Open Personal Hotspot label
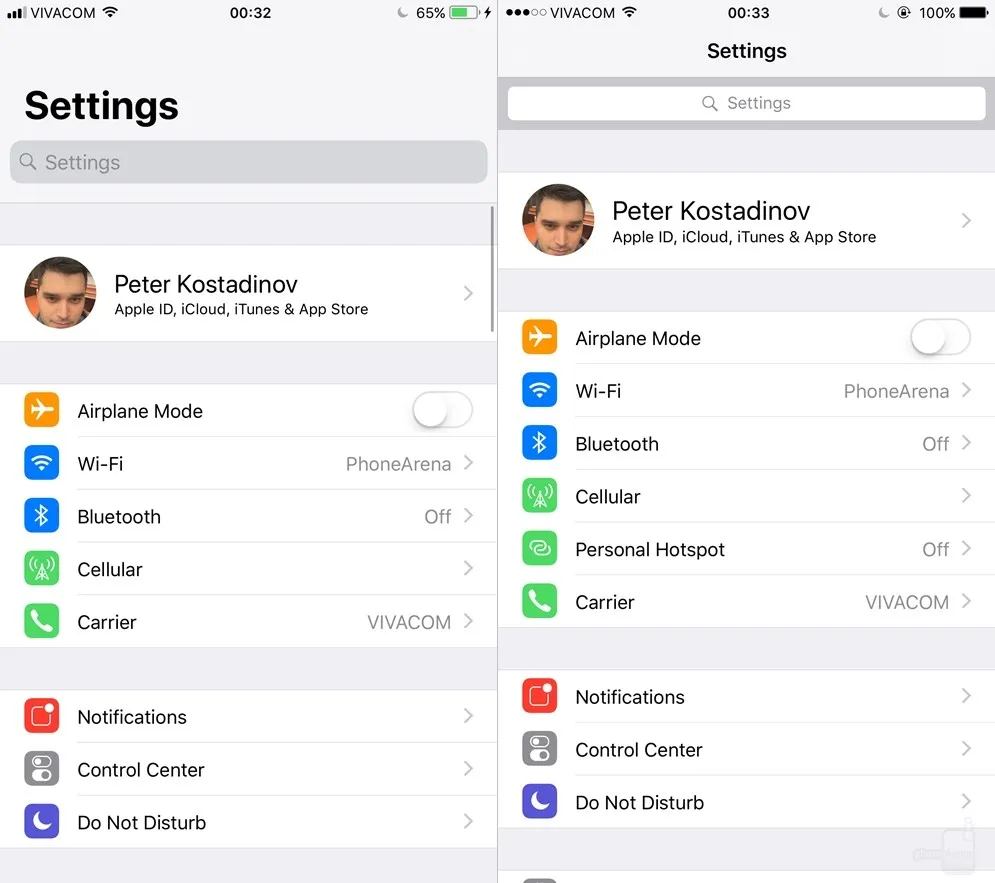 pyautogui.click(x=650, y=549)
